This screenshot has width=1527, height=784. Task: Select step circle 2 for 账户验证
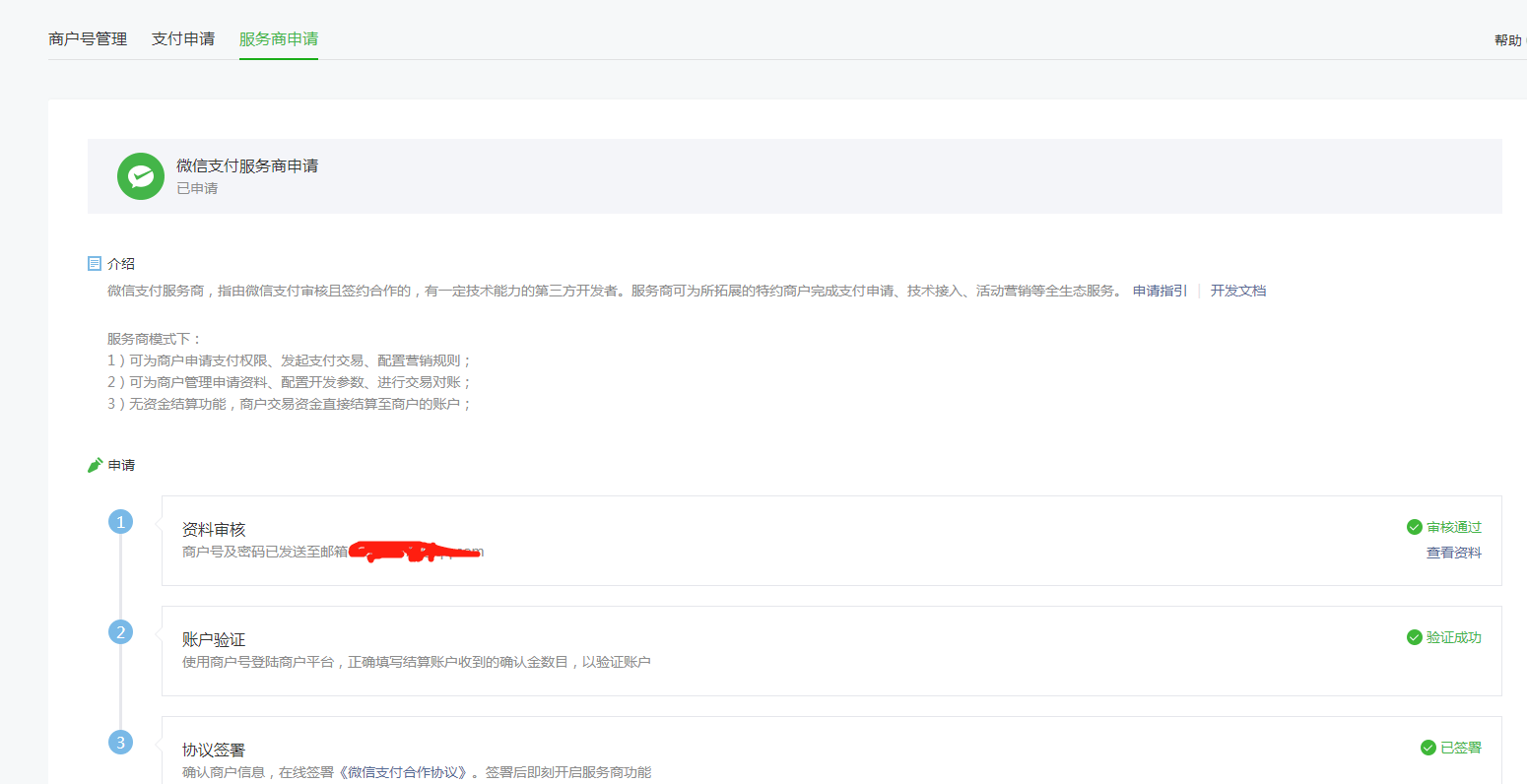point(120,631)
